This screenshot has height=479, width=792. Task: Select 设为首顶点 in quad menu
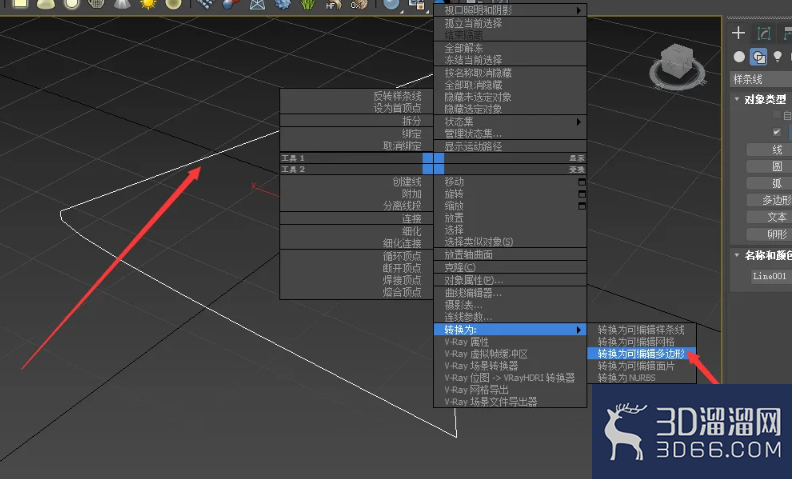[x=357, y=108]
